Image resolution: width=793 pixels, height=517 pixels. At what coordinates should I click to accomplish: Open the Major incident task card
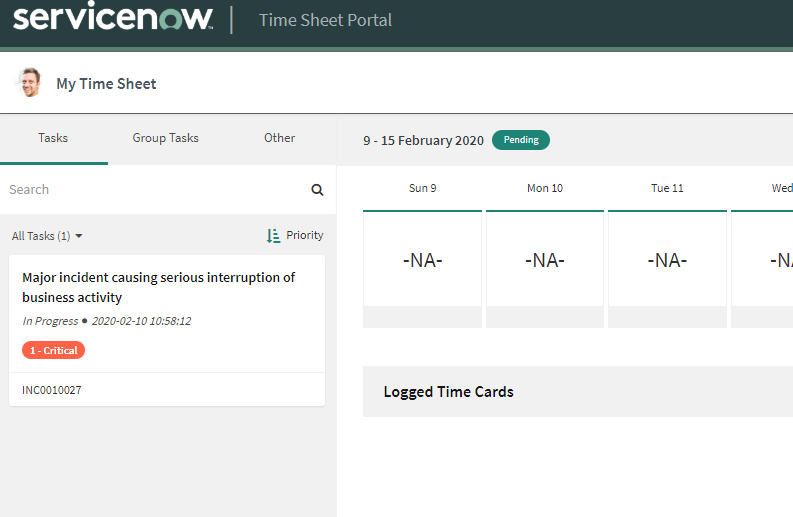(167, 330)
